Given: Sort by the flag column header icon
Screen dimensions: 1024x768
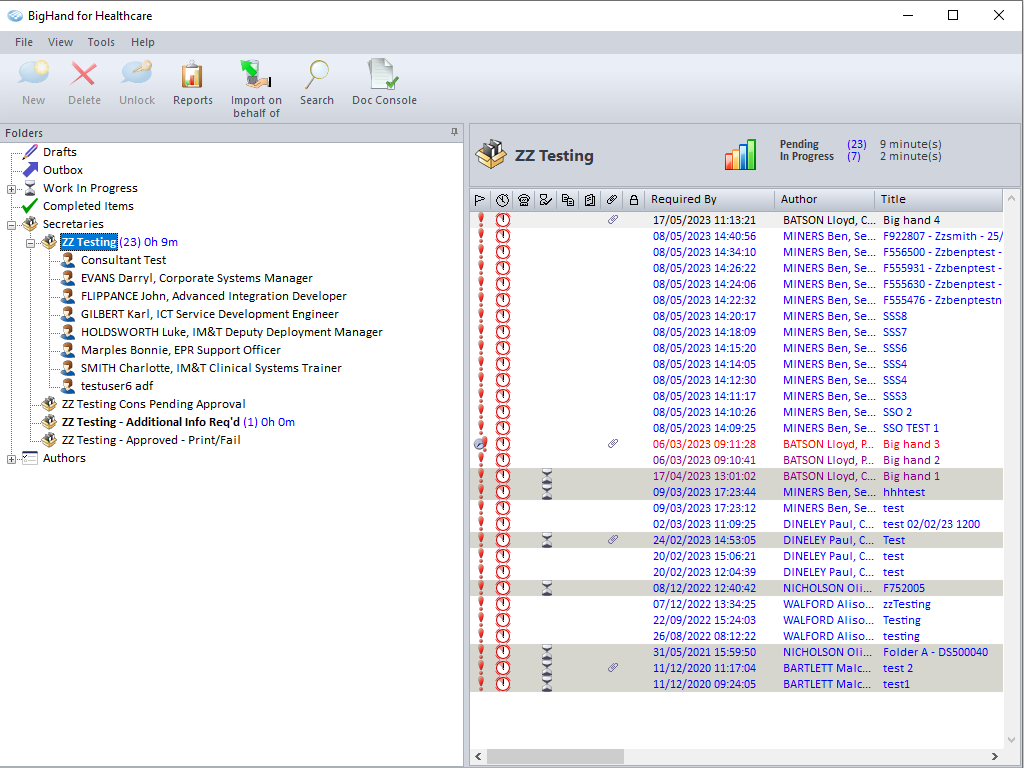Looking at the screenshot, I should pyautogui.click(x=480, y=200).
